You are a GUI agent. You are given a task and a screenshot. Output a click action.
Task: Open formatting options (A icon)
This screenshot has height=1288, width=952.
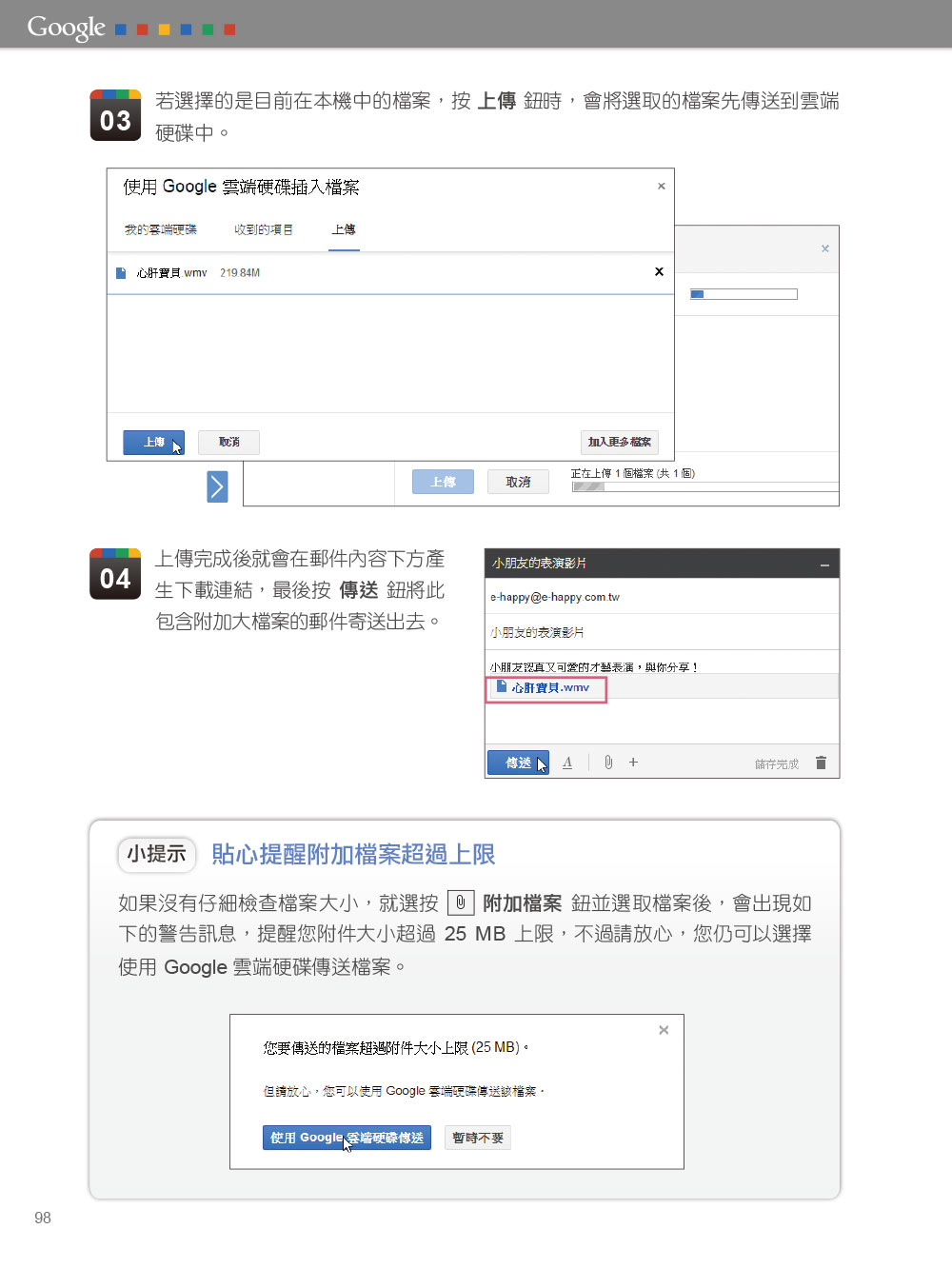click(x=567, y=763)
